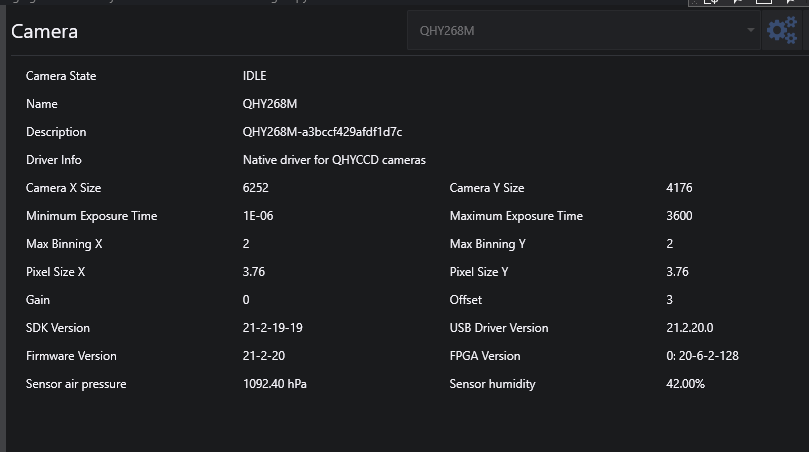Click the USB Driver Version label

coord(499,328)
